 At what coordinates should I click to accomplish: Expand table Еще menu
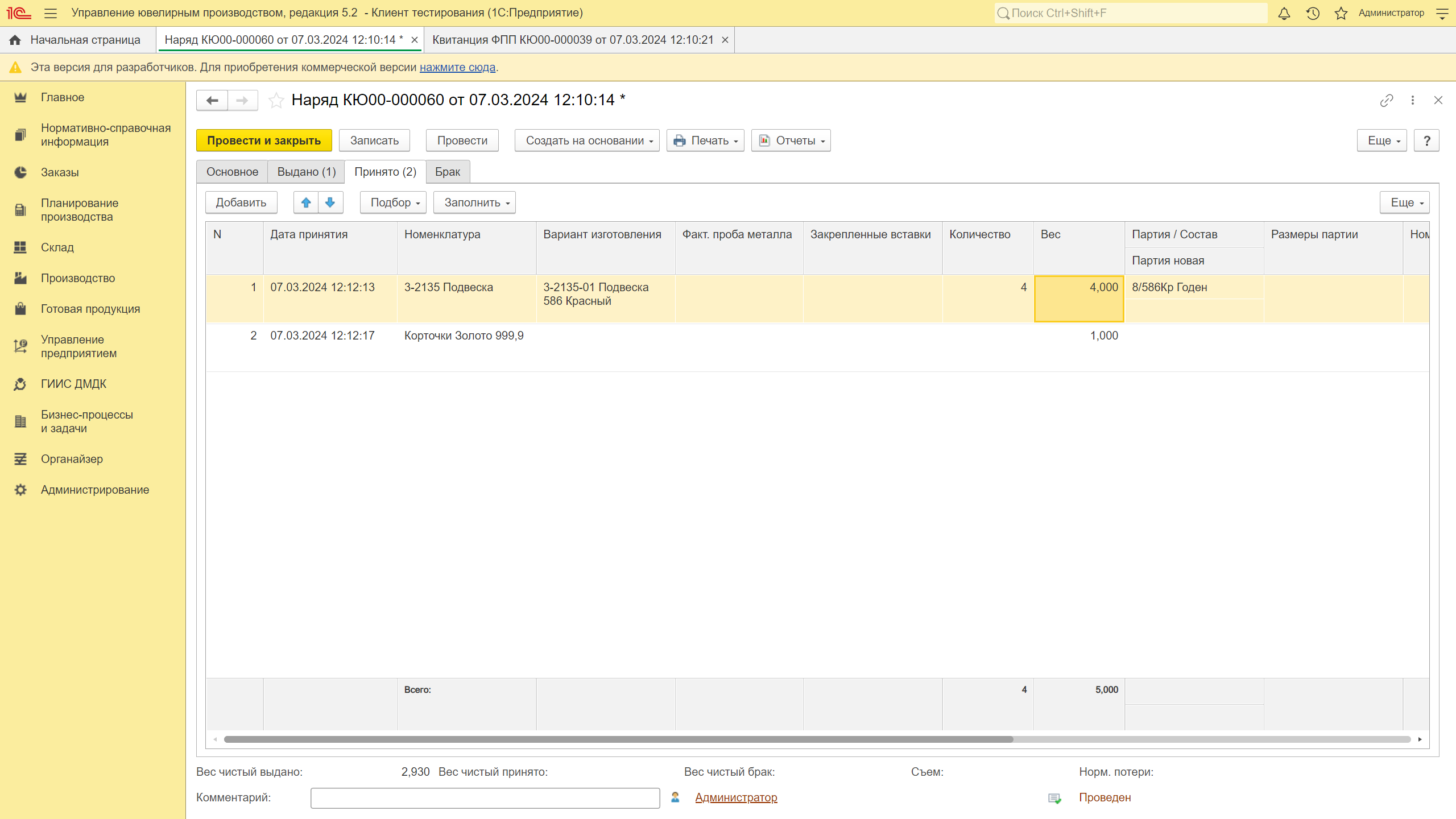click(1405, 202)
